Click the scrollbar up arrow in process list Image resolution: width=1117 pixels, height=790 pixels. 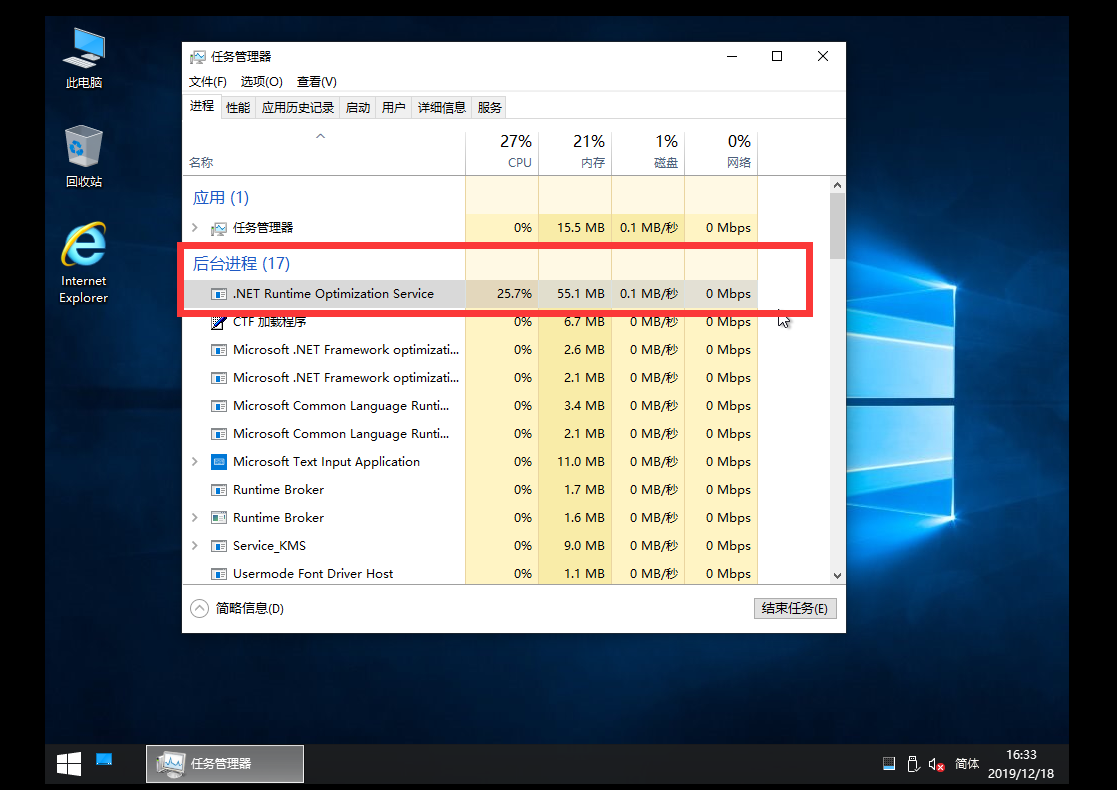[x=837, y=185]
